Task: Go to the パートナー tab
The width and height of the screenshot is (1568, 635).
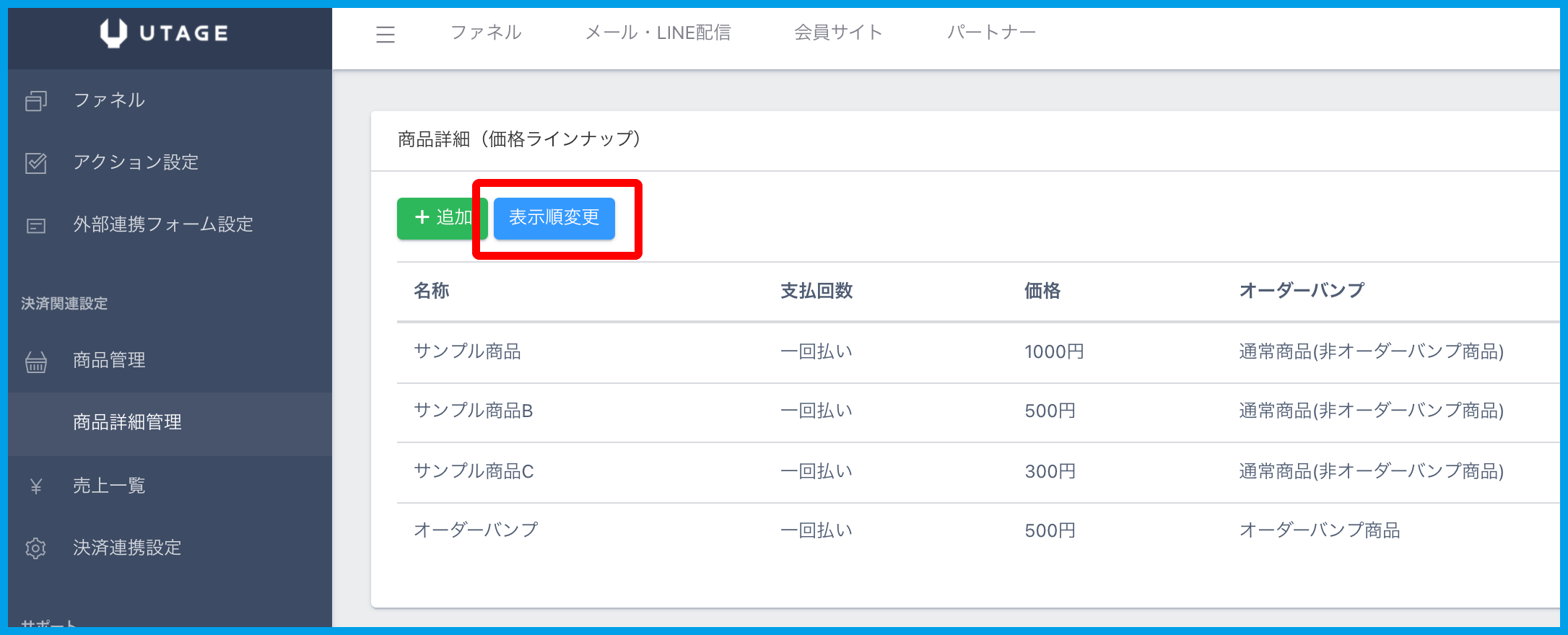Action: pos(991,32)
